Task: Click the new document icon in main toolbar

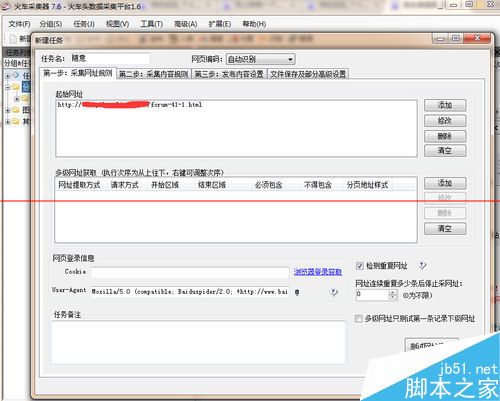Action: pos(13,39)
